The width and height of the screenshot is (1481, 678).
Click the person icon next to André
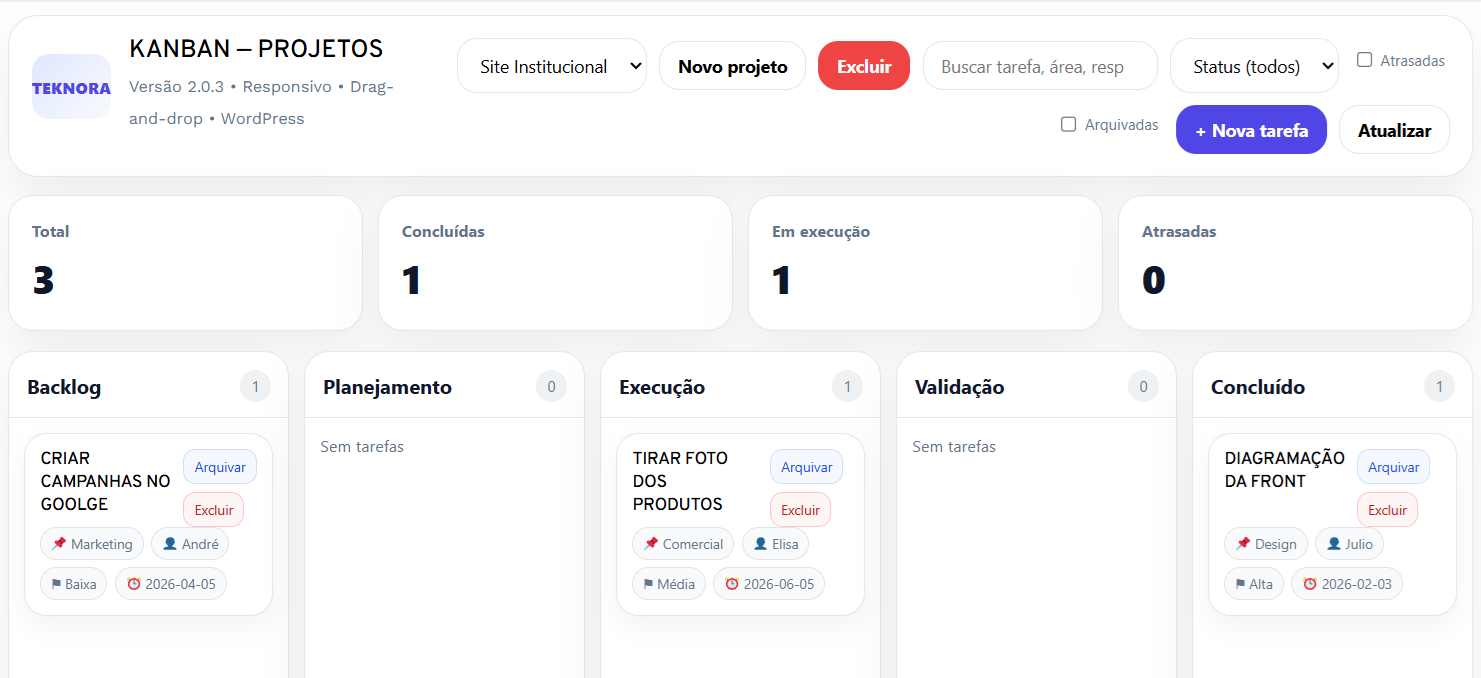point(170,543)
